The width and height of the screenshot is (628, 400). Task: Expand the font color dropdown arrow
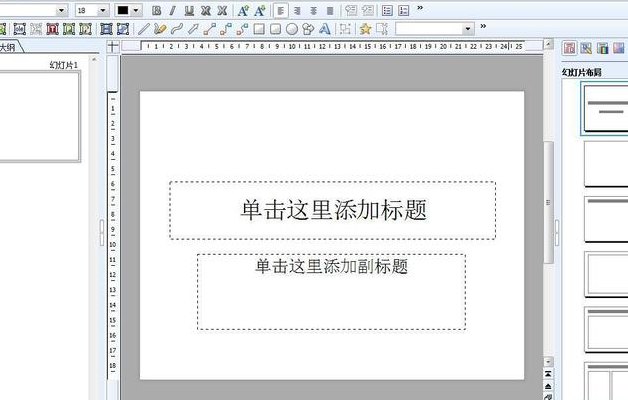(136, 10)
